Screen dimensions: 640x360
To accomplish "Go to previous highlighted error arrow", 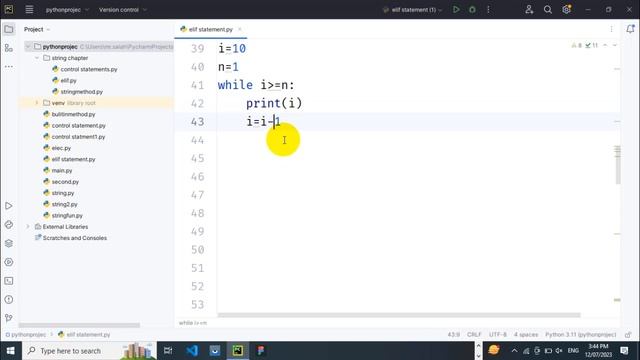I will (605, 45).
